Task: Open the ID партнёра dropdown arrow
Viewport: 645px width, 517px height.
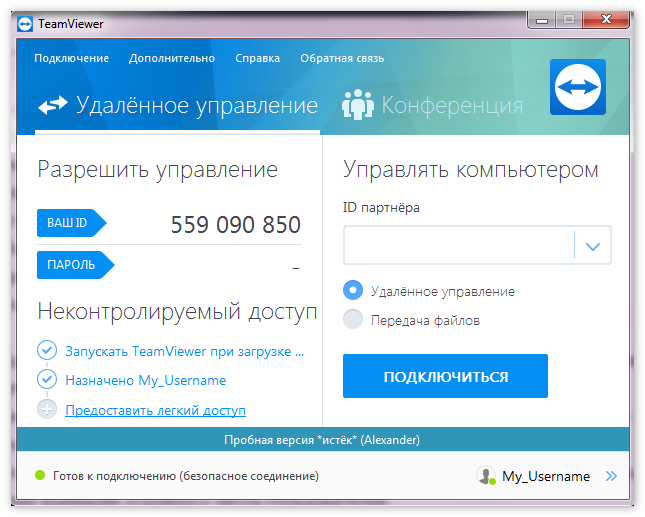Action: point(593,246)
